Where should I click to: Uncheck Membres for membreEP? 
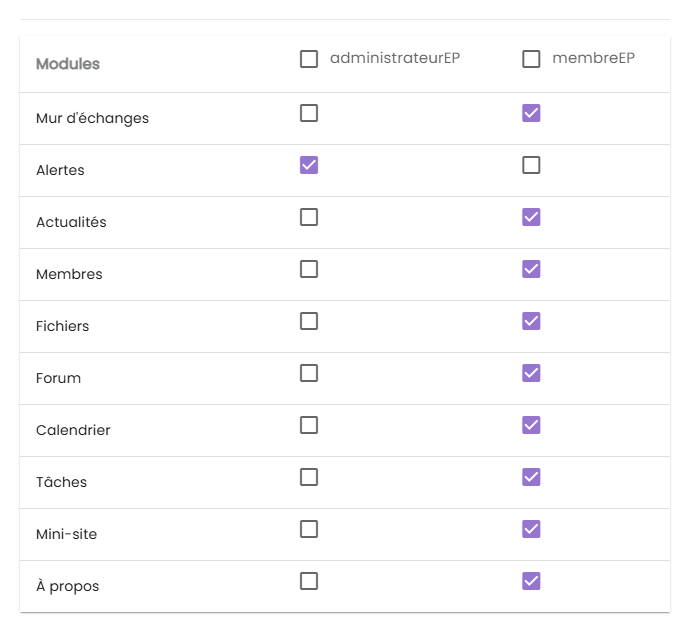click(x=531, y=269)
